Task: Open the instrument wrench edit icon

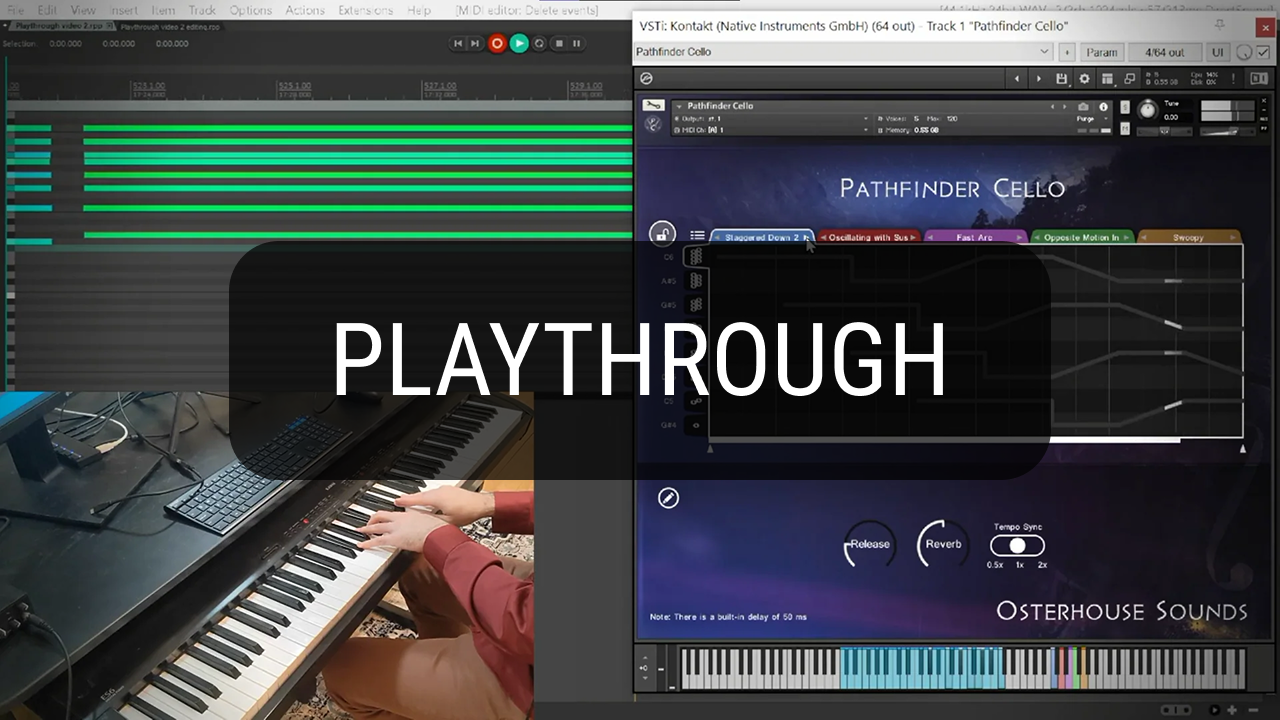Action: [x=653, y=105]
